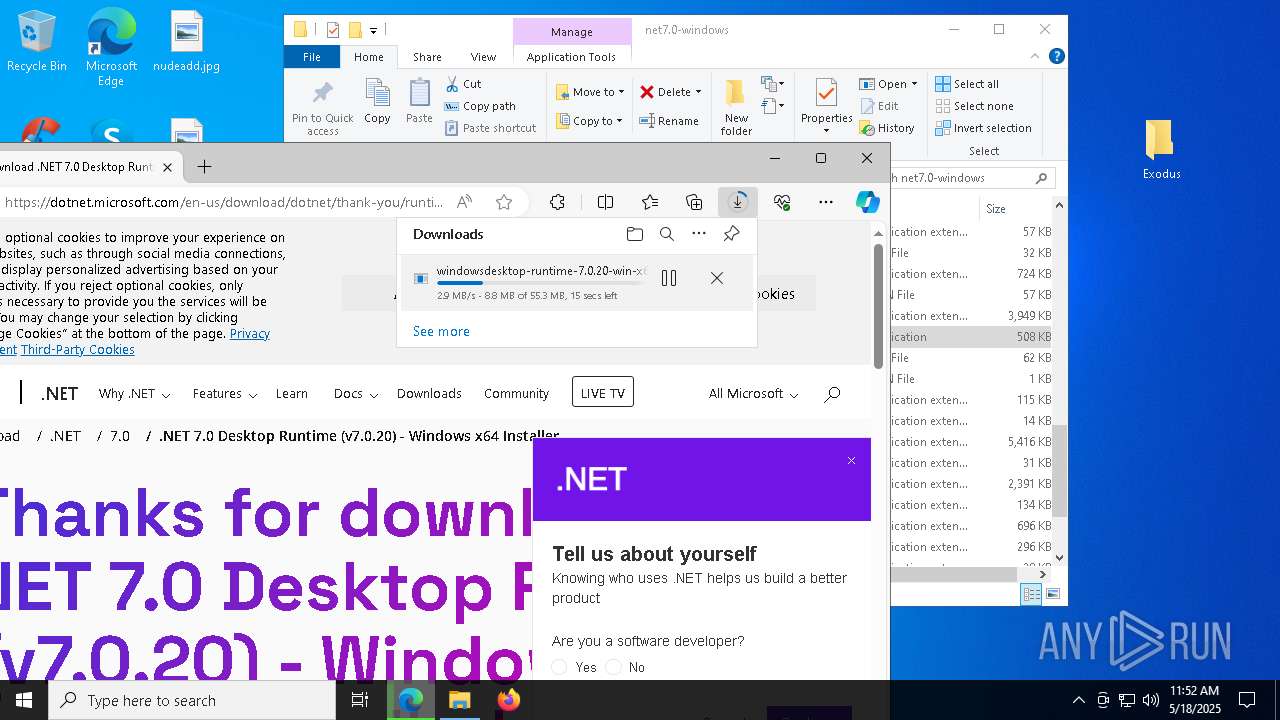Screen dimensions: 1280x720
Task: Switch to Share tab in File Explorer
Action: pos(427,57)
